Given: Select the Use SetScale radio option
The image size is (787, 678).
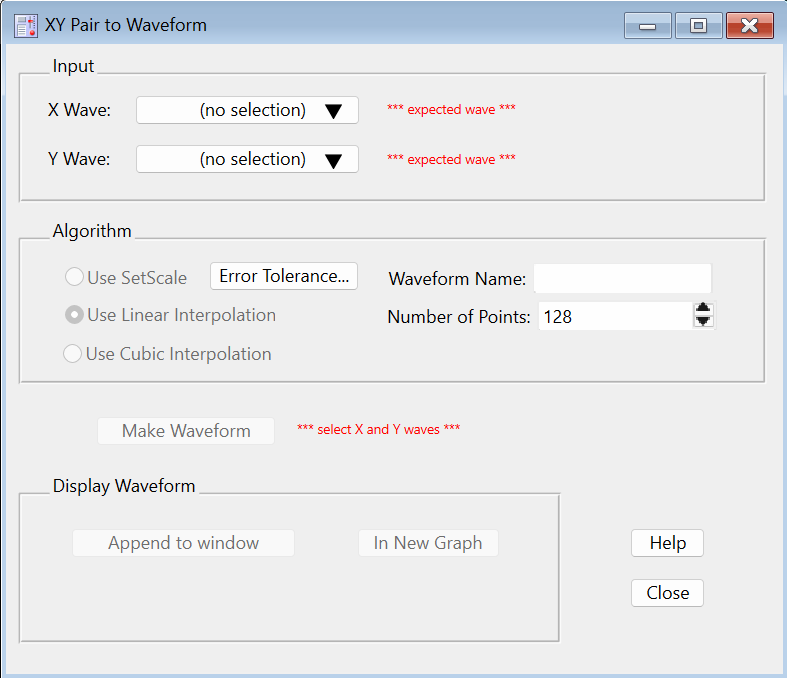Looking at the screenshot, I should point(73,277).
